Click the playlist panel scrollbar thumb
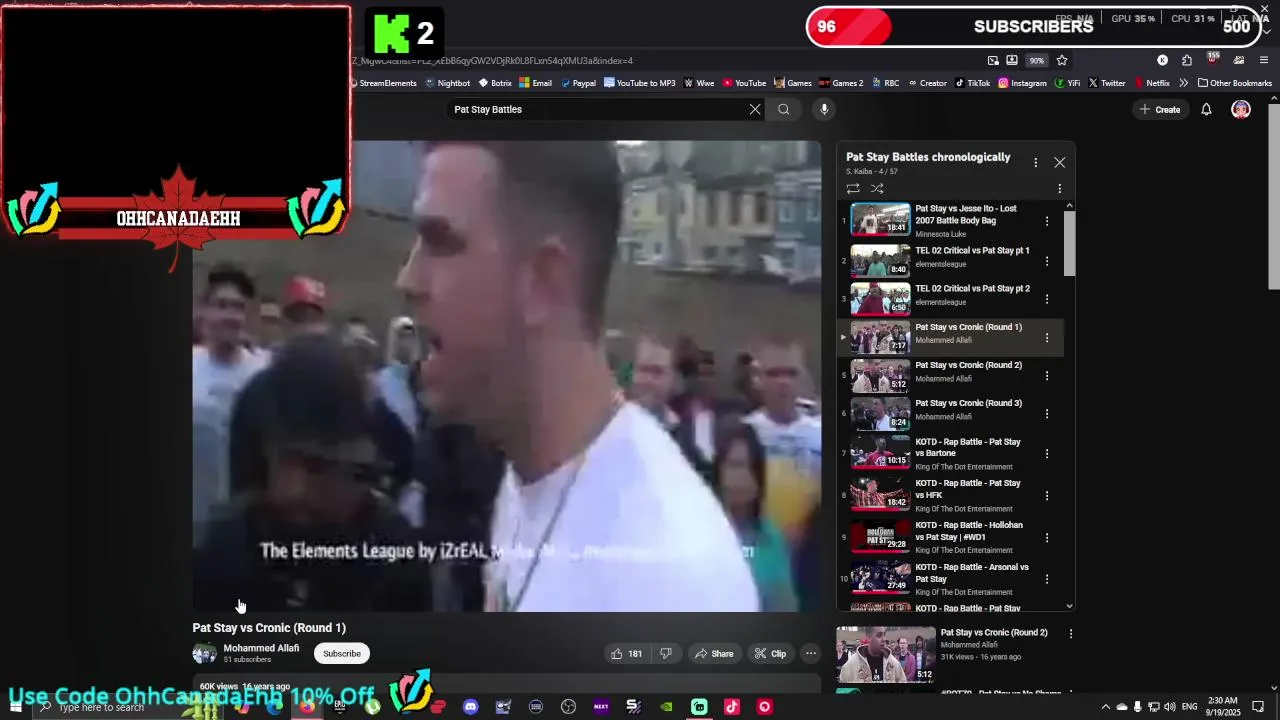 (1070, 243)
